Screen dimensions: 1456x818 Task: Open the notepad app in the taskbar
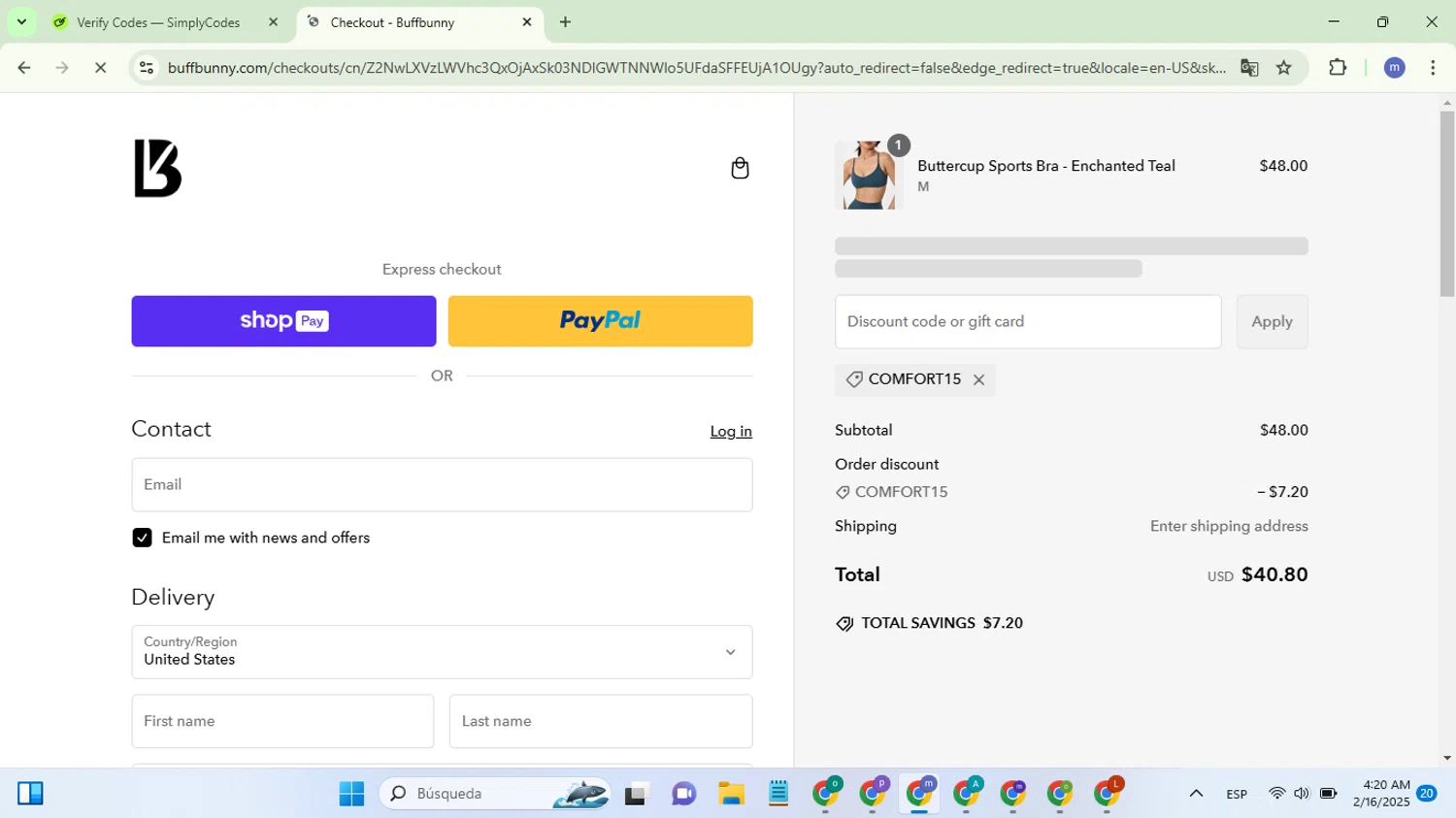[778, 794]
